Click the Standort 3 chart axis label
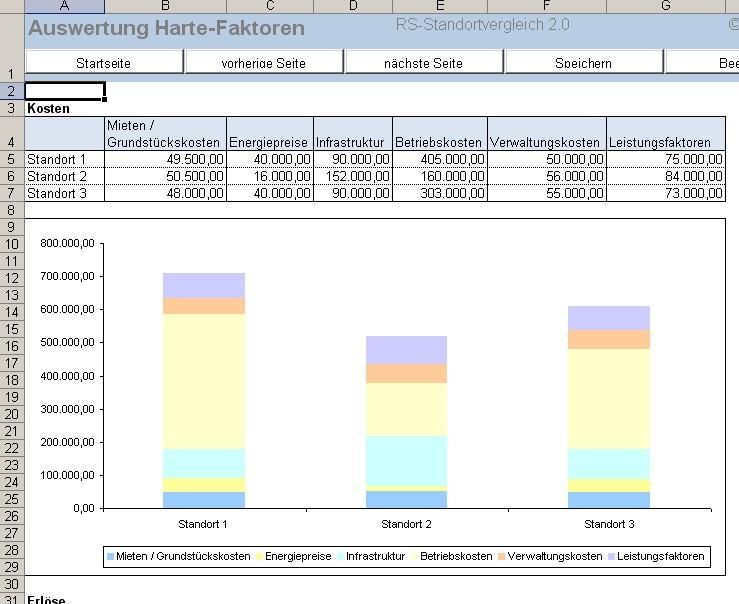This screenshot has width=739, height=604. (x=609, y=524)
